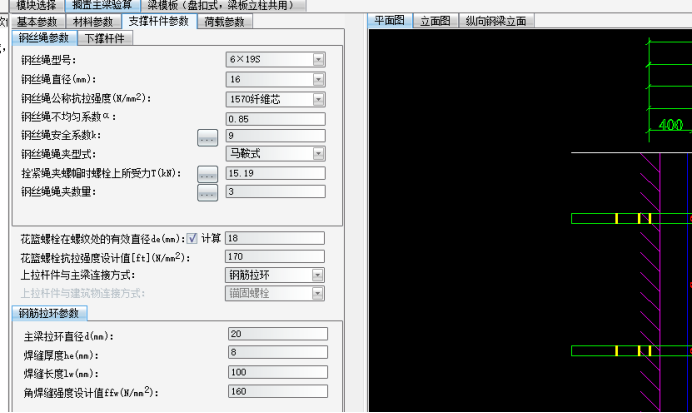This screenshot has height=413, width=692.
Task: Click the 角焊缝强度设计值 field showing 160
Action: coord(278,391)
